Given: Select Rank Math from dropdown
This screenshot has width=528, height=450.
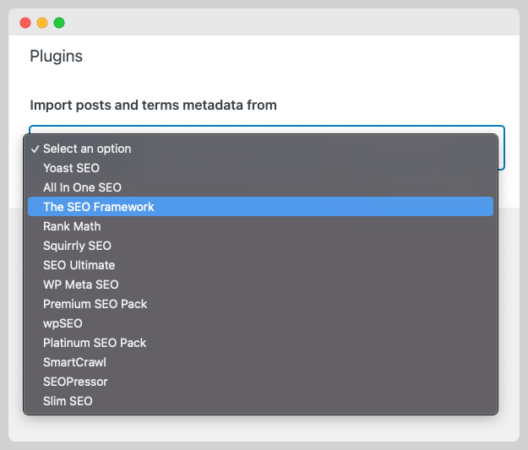Looking at the screenshot, I should 260,226.
